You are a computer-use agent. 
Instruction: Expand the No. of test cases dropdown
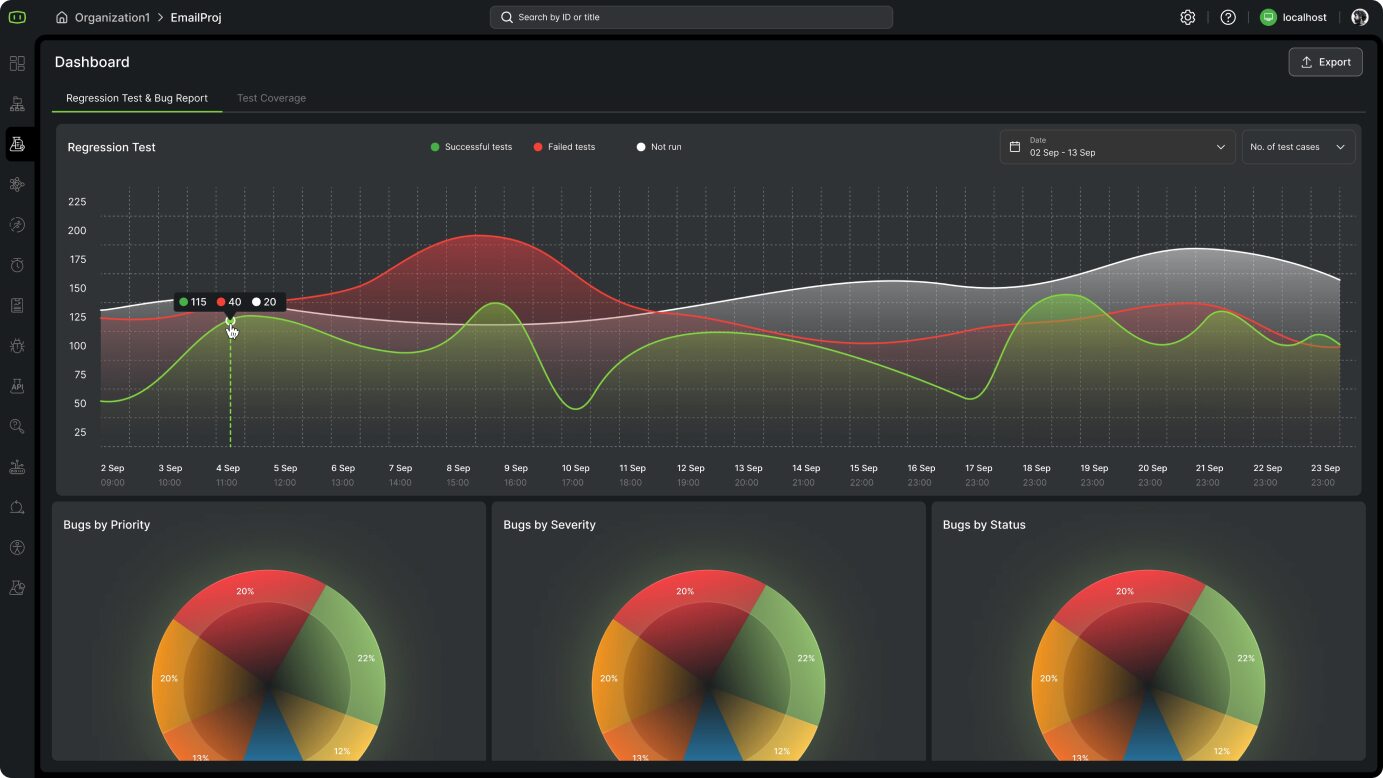tap(1297, 147)
